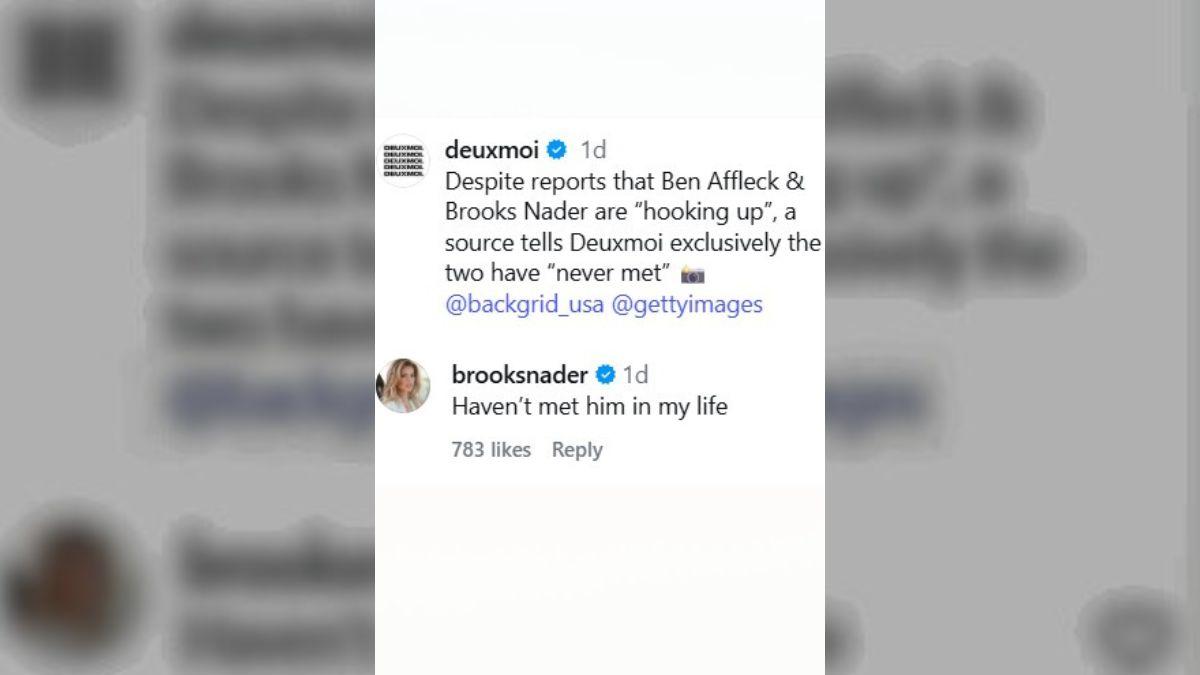Open the @gettyimages tagged account
Image resolution: width=1200 pixels, height=675 pixels.
click(x=687, y=304)
